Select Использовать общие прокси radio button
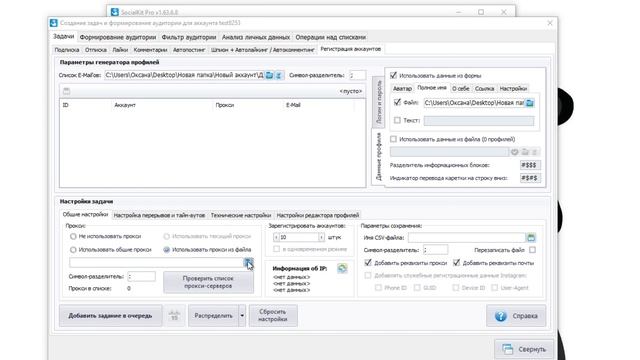 pyautogui.click(x=73, y=249)
